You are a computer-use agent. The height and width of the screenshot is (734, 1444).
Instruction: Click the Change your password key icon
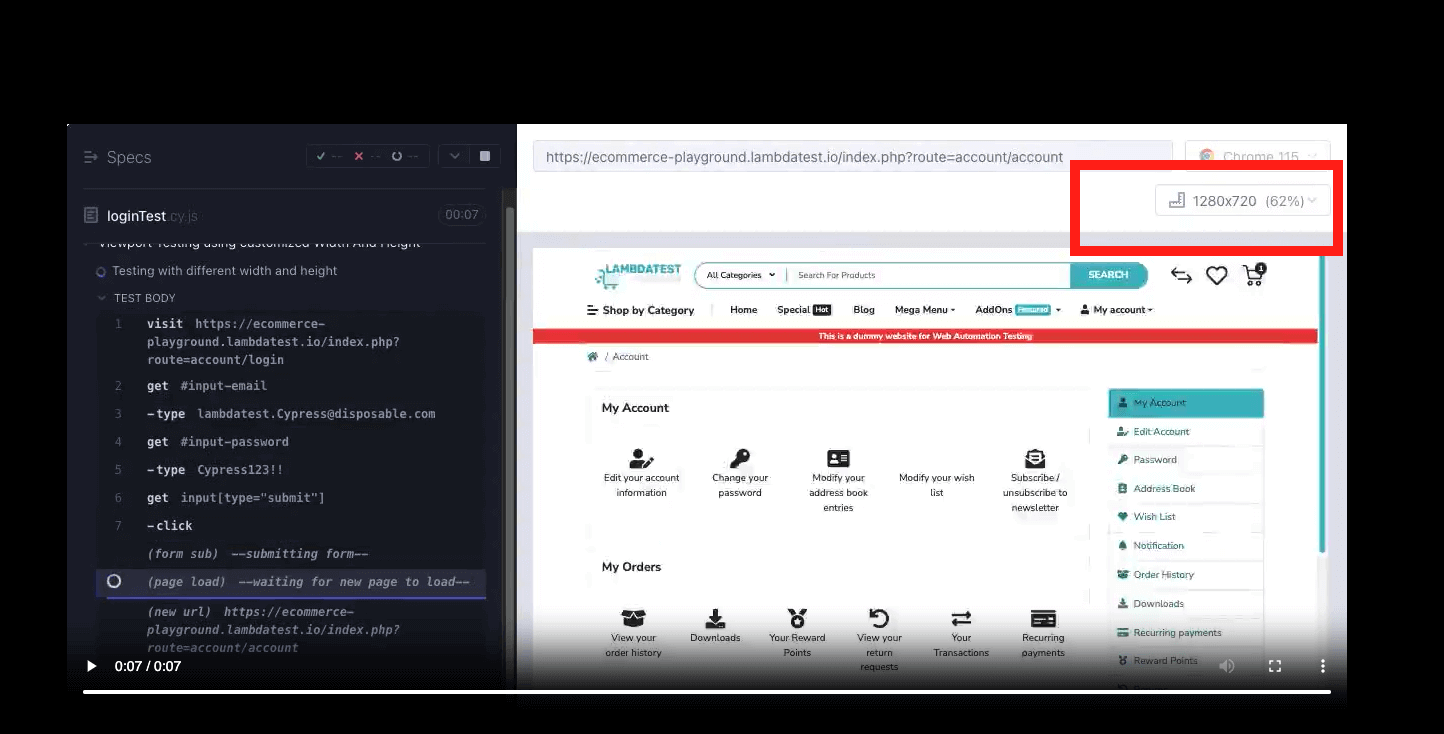(740, 459)
